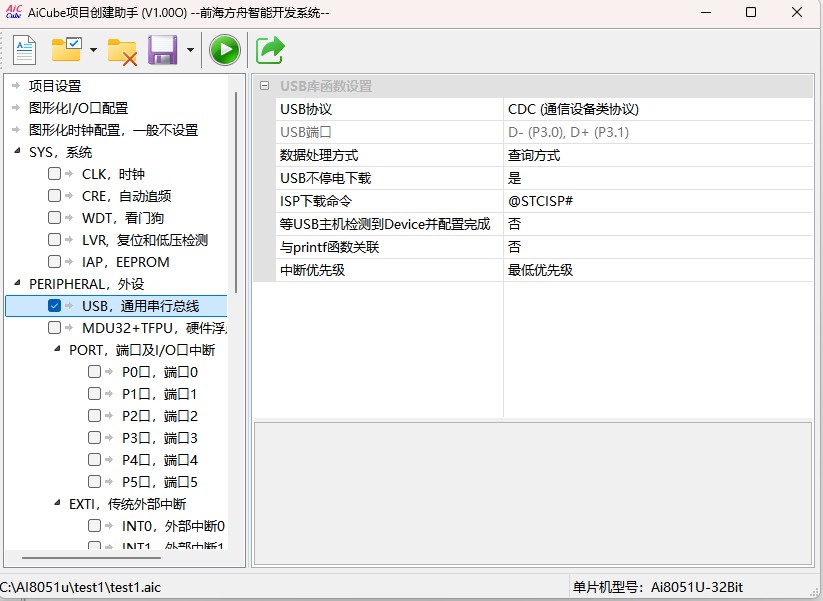Screen dimensions: 823x601
Task: Edit ISP下载命令 value @STCISP#
Action: [658, 201]
